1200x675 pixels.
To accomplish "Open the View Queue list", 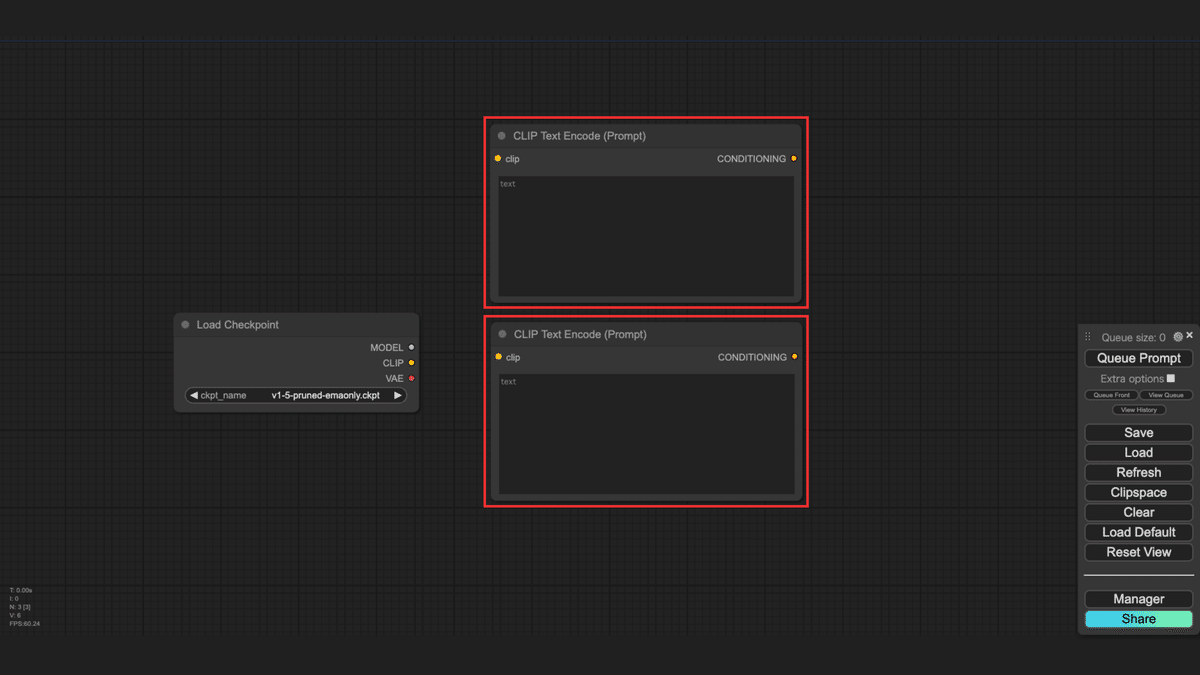I will [1166, 395].
